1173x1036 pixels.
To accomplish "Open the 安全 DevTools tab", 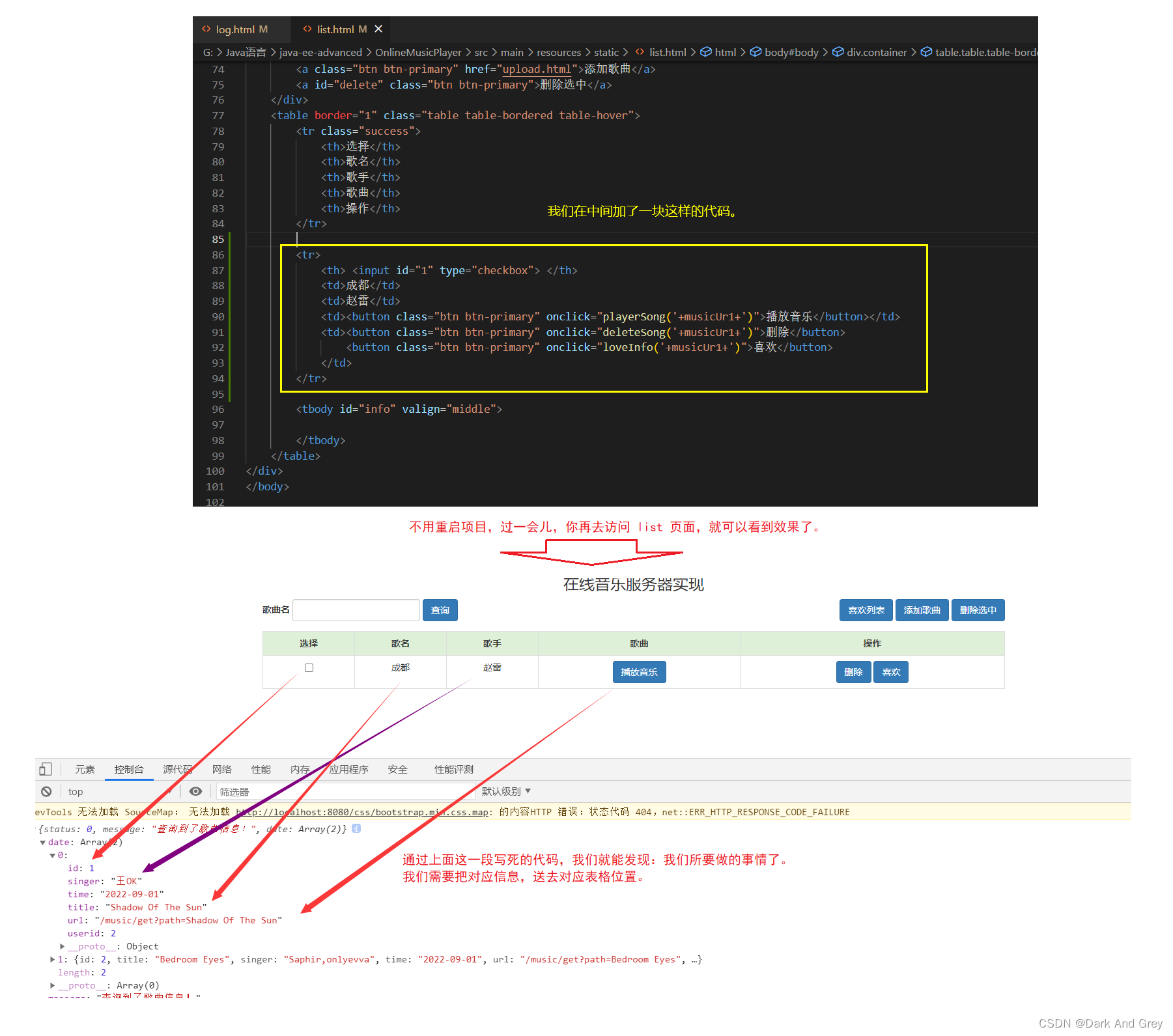I will [398, 769].
